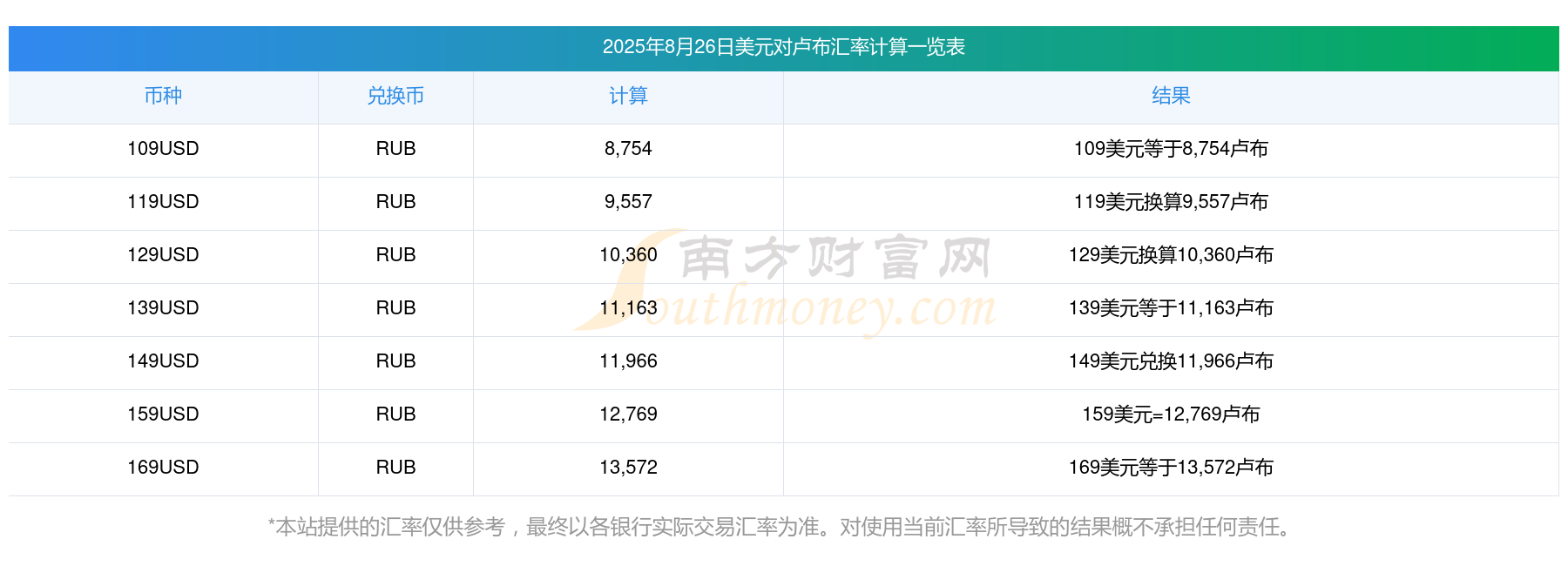Click result '129美元换算10,360卢布'

click(x=1171, y=255)
